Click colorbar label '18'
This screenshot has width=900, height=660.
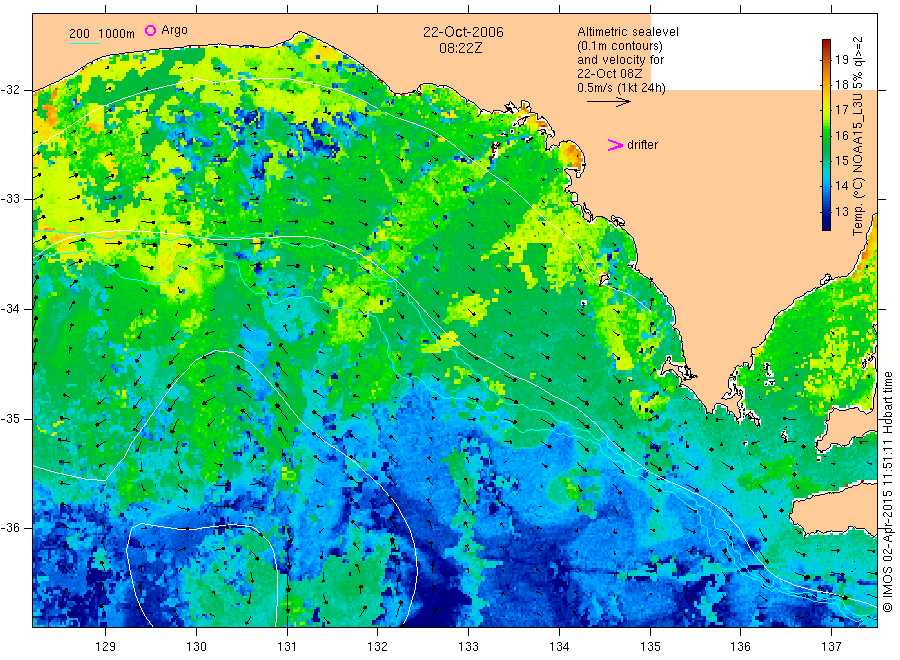(x=841, y=84)
